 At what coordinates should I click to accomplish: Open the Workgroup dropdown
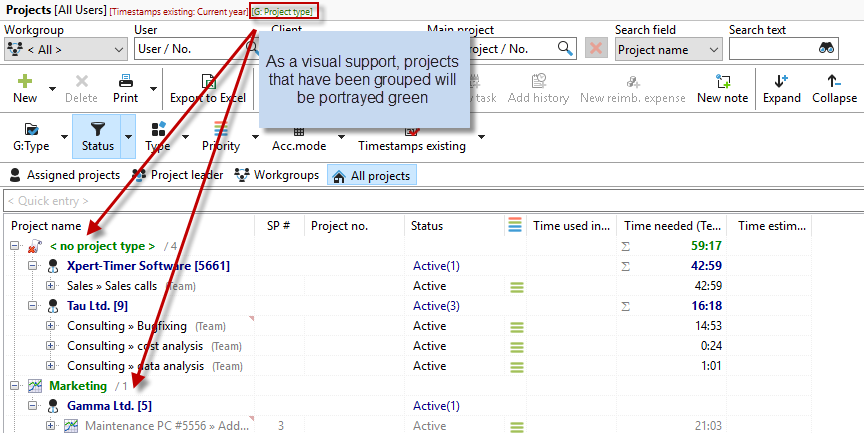(60, 48)
